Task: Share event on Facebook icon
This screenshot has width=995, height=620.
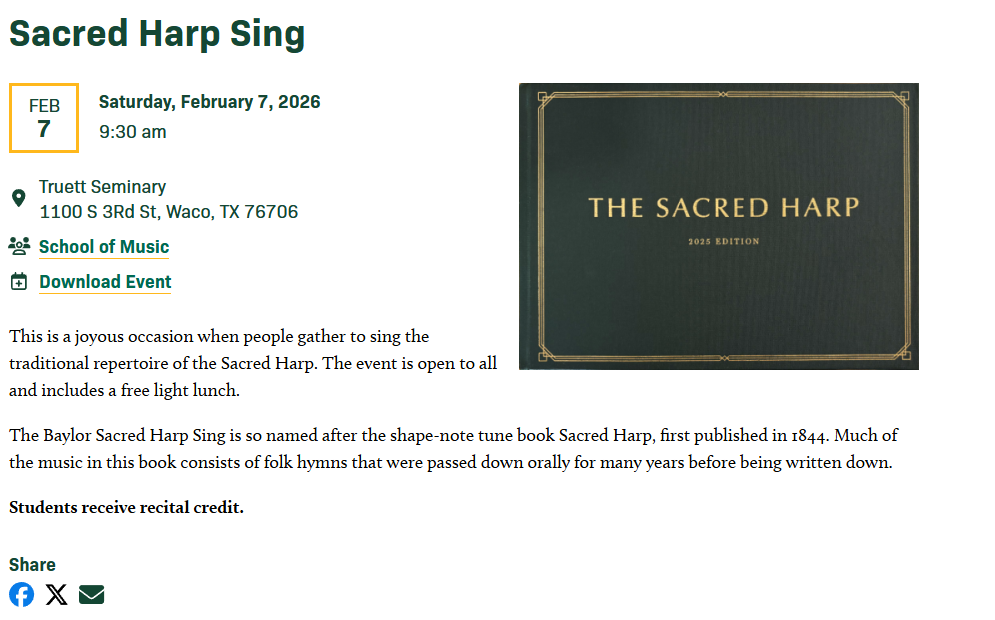Action: (x=21, y=595)
